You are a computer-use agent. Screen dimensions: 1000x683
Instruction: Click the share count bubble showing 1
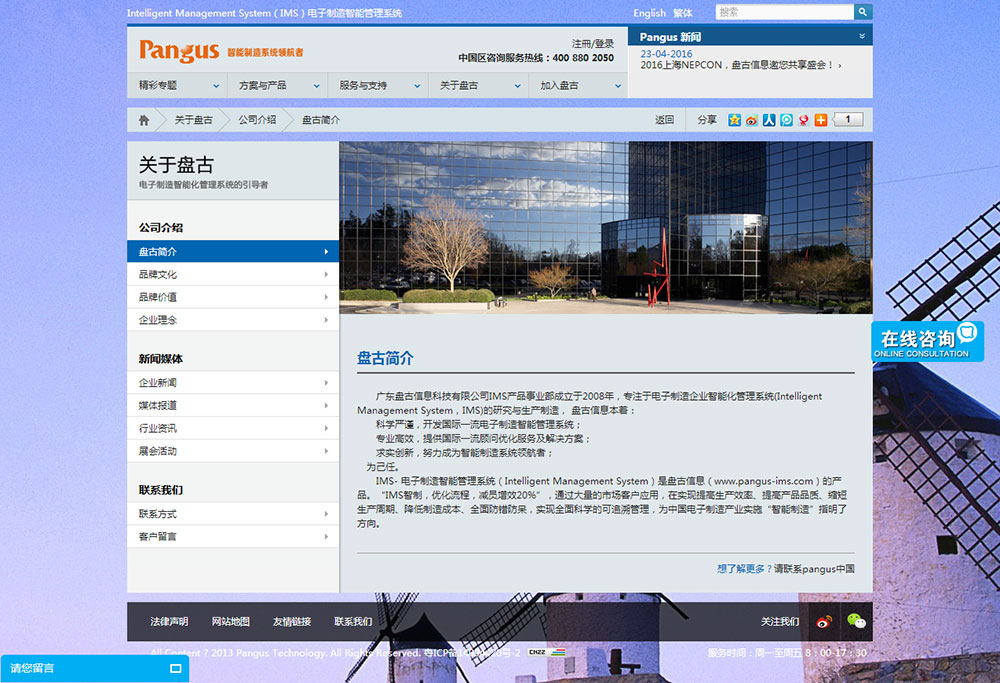848,119
